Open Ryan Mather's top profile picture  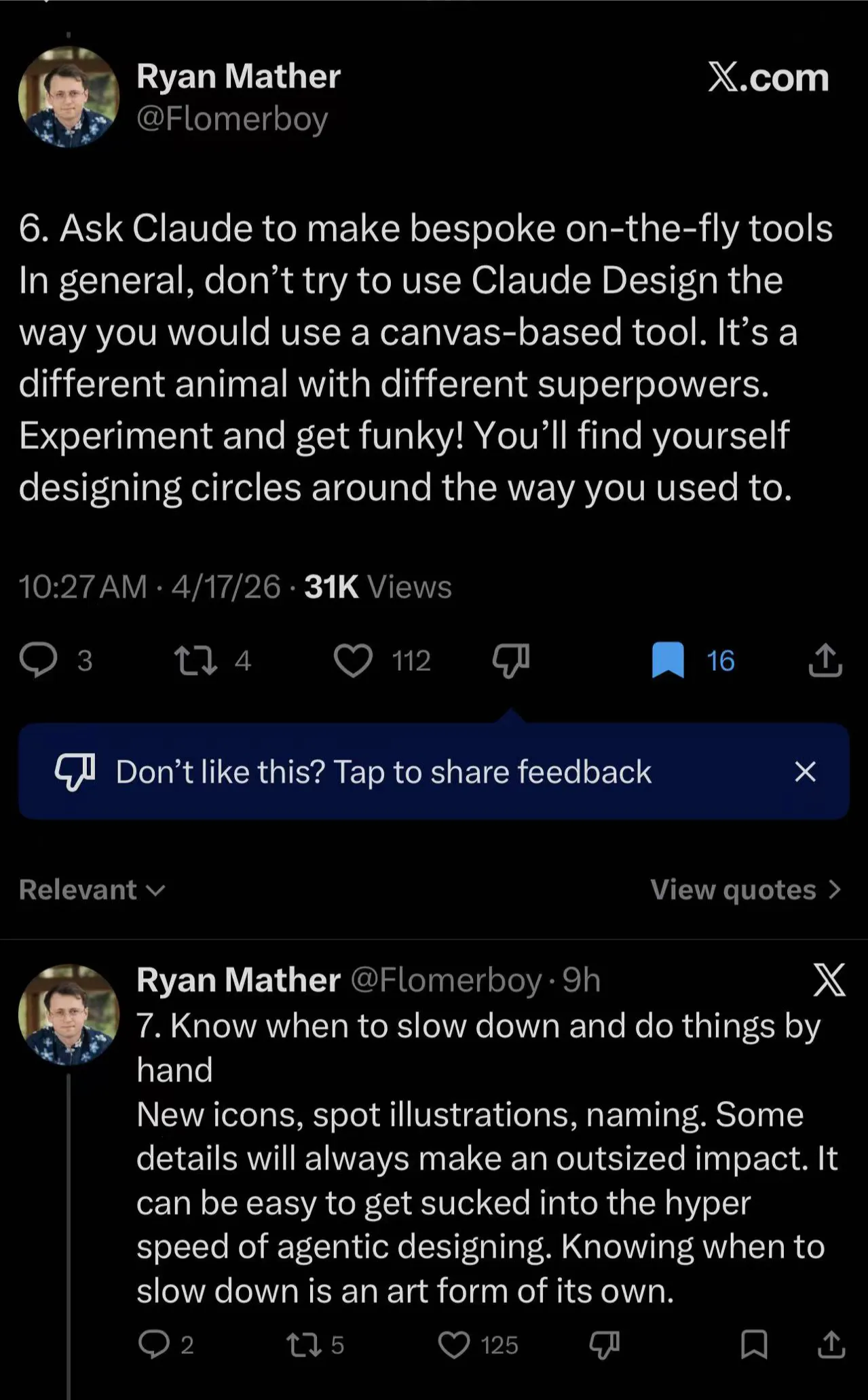tap(69, 96)
